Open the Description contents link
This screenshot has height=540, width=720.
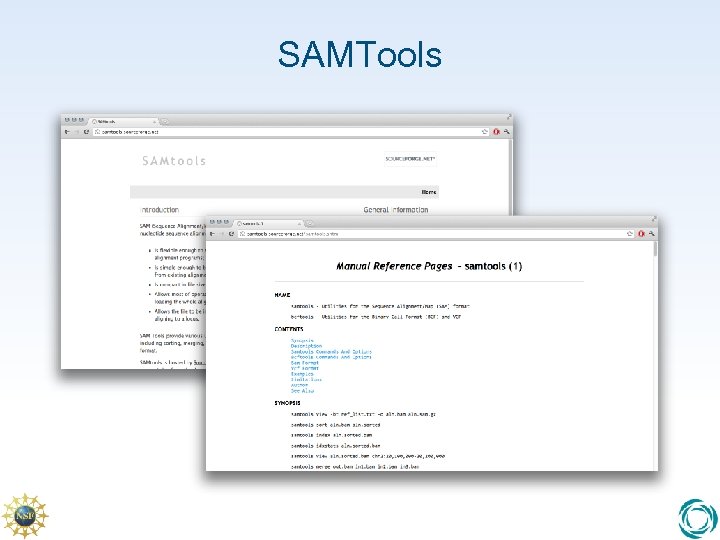coord(306,346)
